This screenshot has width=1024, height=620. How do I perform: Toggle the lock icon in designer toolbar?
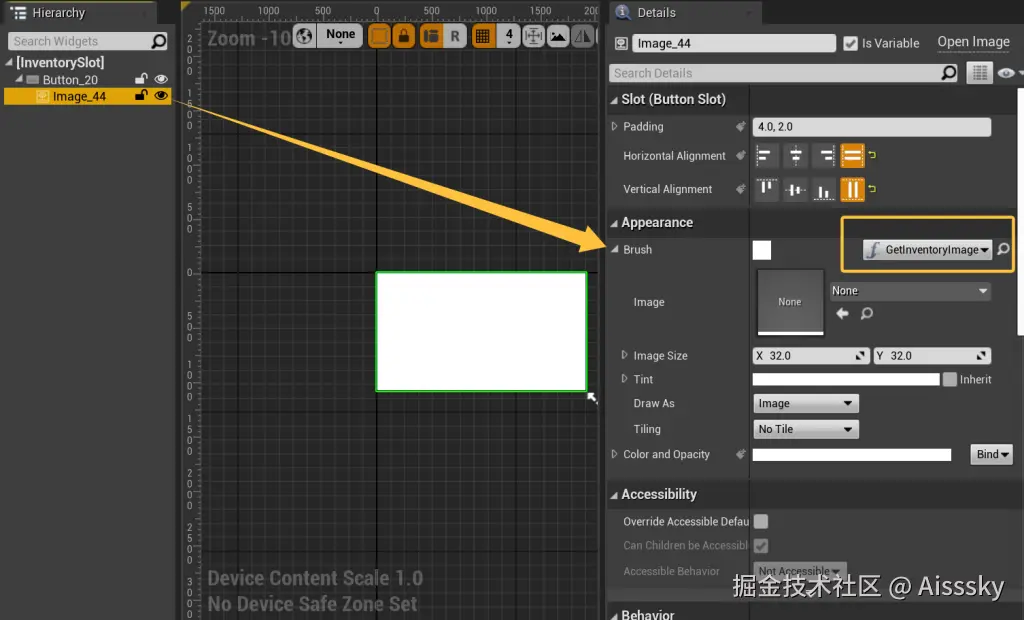pos(404,37)
